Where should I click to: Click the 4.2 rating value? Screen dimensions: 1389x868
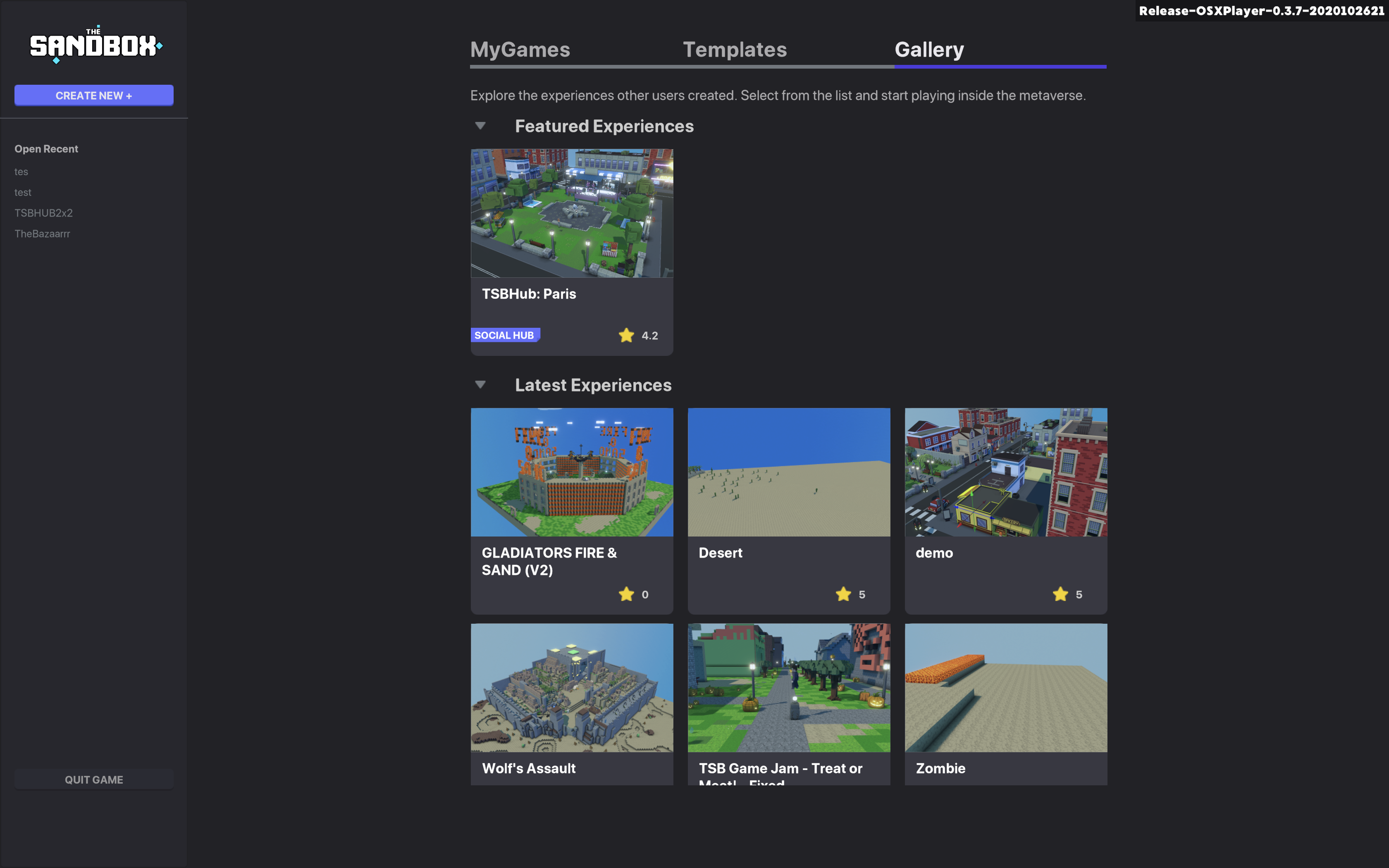650,336
